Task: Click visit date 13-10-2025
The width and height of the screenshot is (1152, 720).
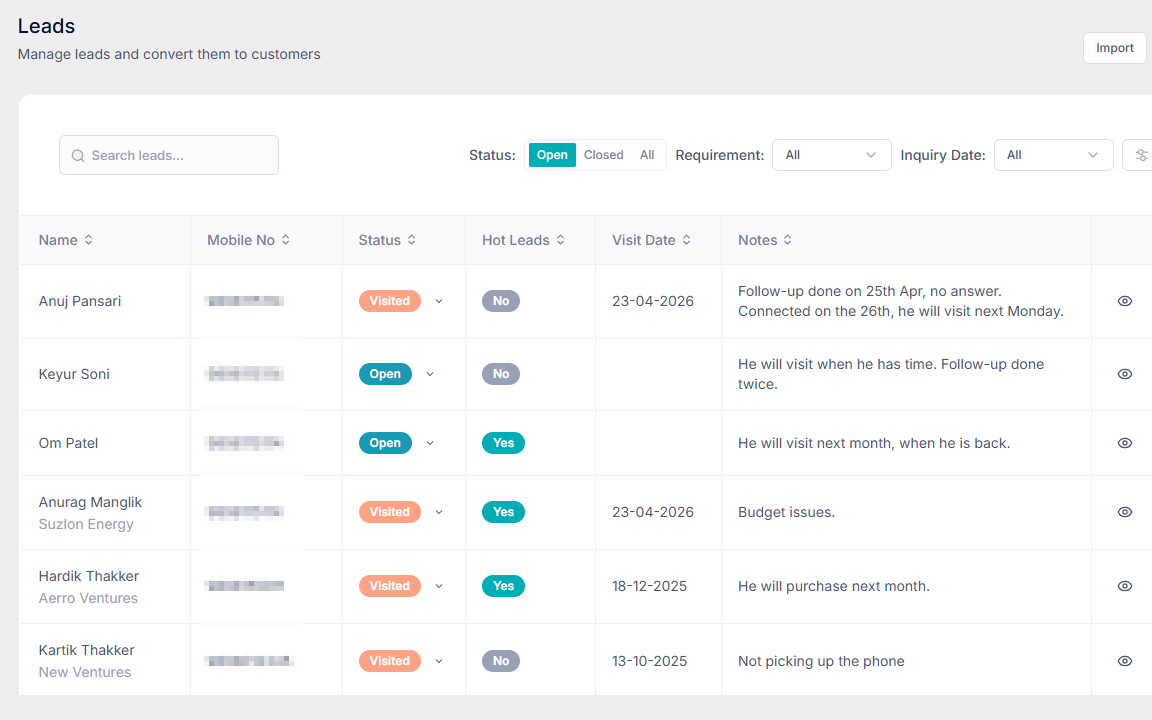Action: (649, 661)
